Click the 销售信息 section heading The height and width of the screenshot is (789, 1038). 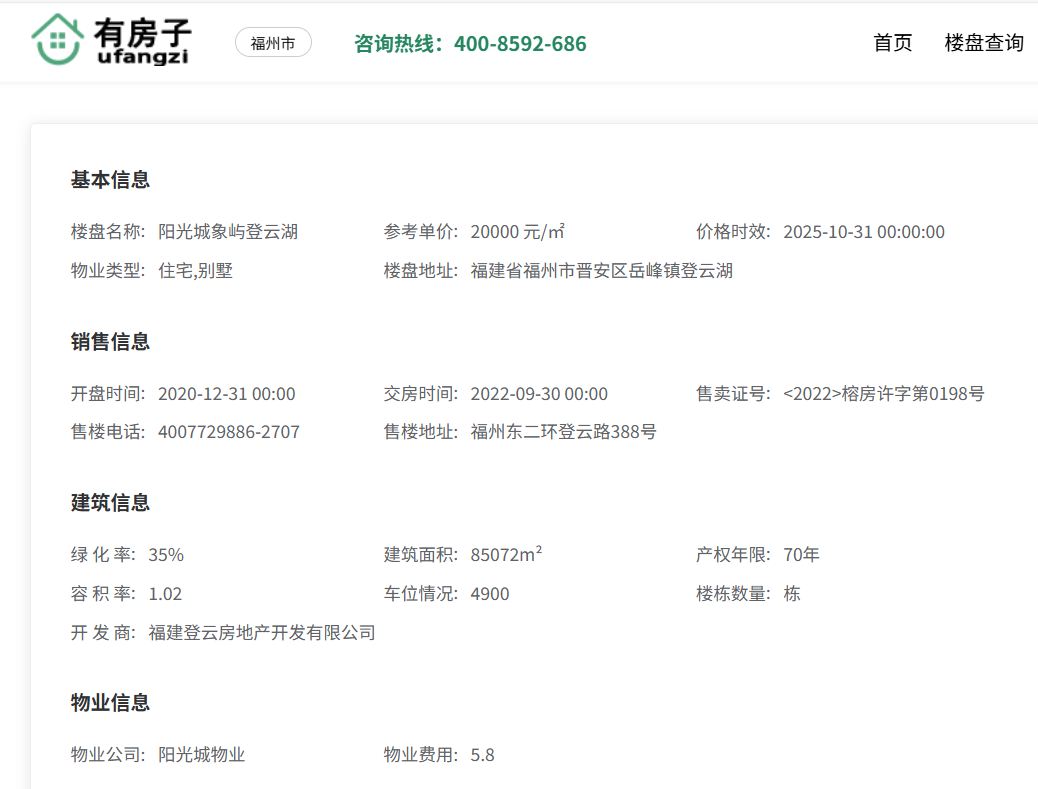pyautogui.click(x=110, y=342)
